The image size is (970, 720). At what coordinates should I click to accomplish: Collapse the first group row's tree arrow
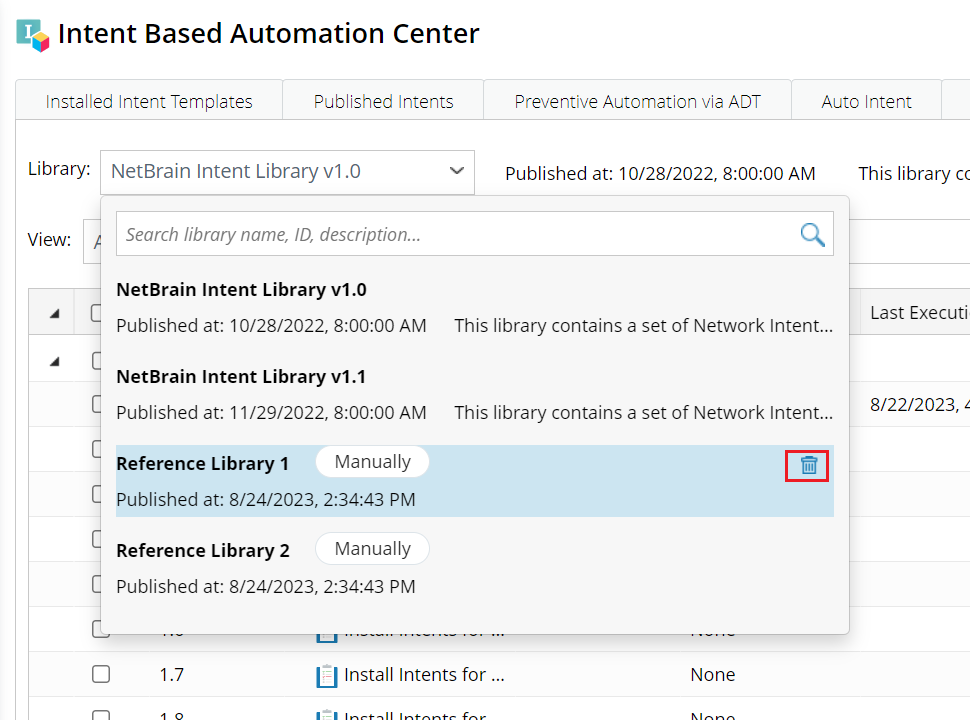coord(54,361)
